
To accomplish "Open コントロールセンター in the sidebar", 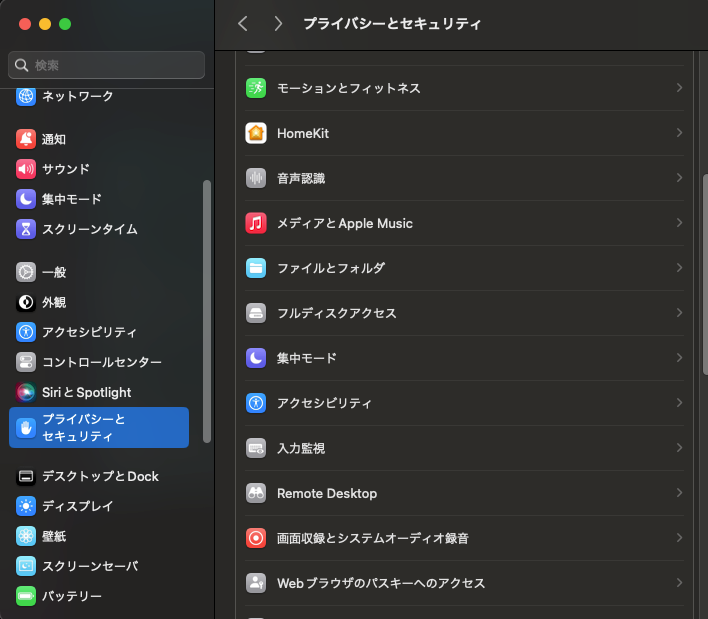I will (99, 362).
